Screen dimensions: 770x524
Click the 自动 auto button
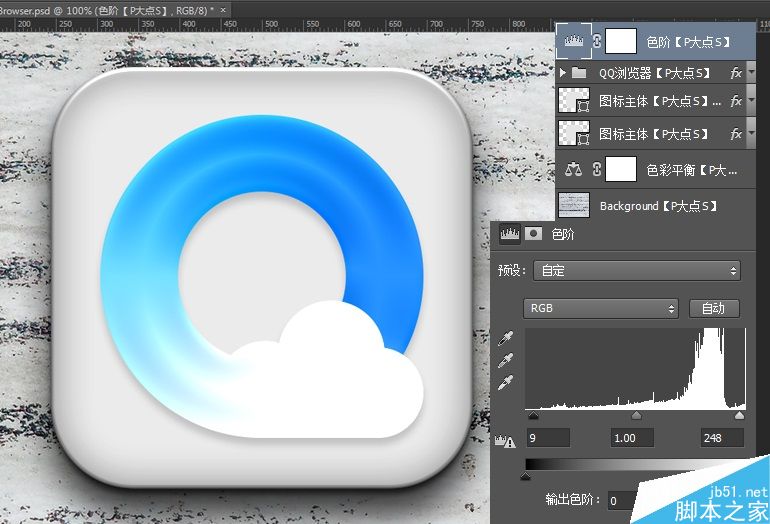click(714, 308)
